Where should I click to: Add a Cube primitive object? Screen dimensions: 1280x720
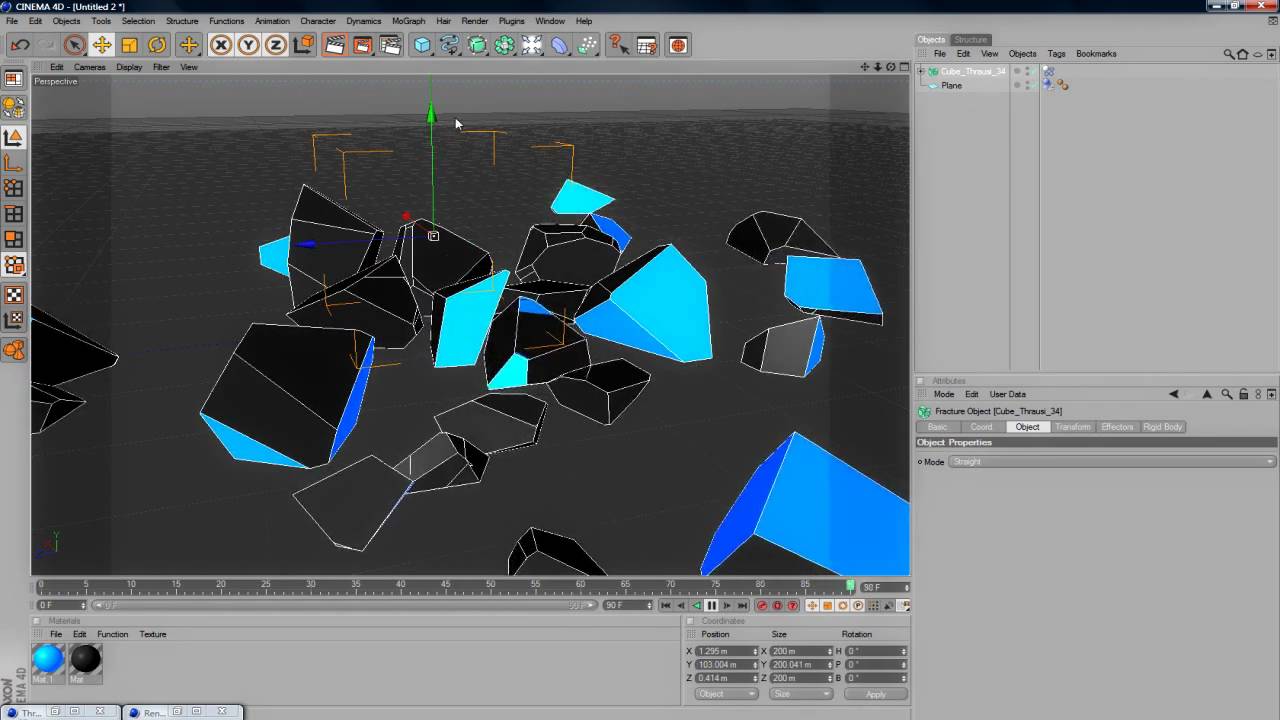coord(422,45)
